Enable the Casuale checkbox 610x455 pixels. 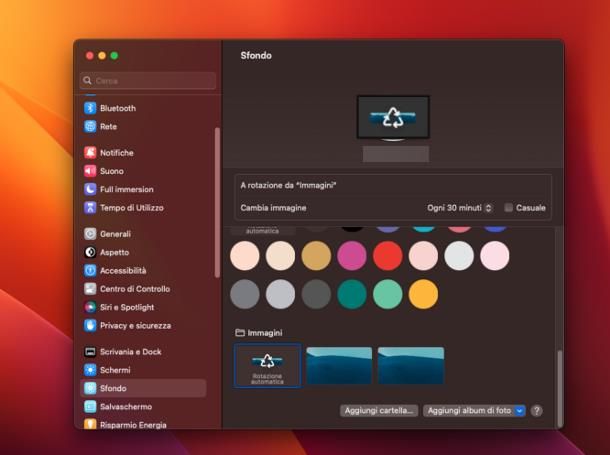pos(508,208)
